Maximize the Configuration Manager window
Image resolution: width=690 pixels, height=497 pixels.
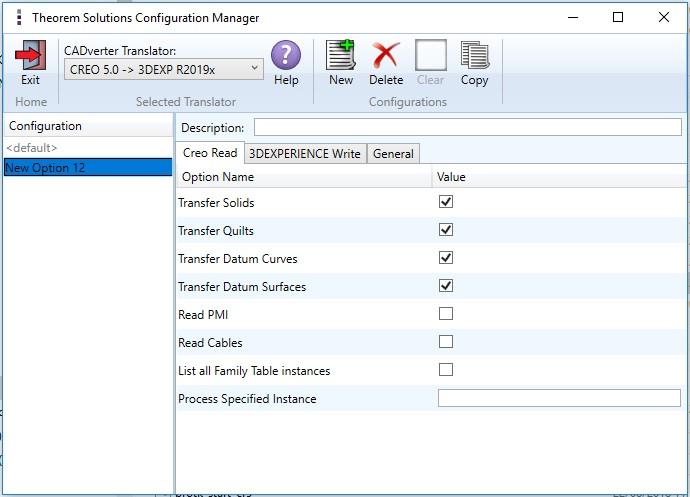(618, 18)
